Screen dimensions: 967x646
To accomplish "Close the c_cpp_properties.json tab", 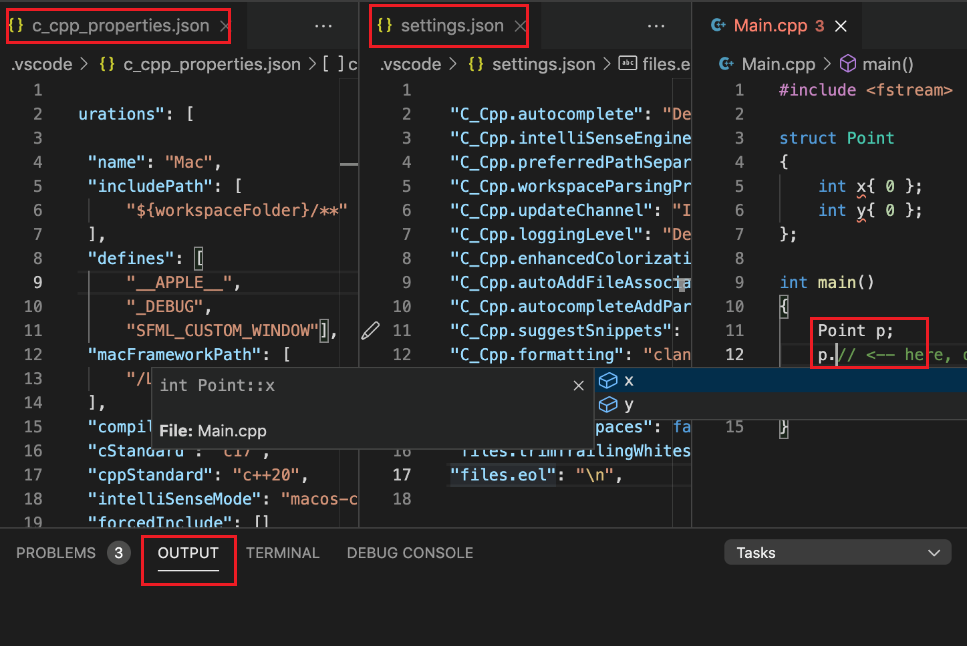I will coord(225,27).
